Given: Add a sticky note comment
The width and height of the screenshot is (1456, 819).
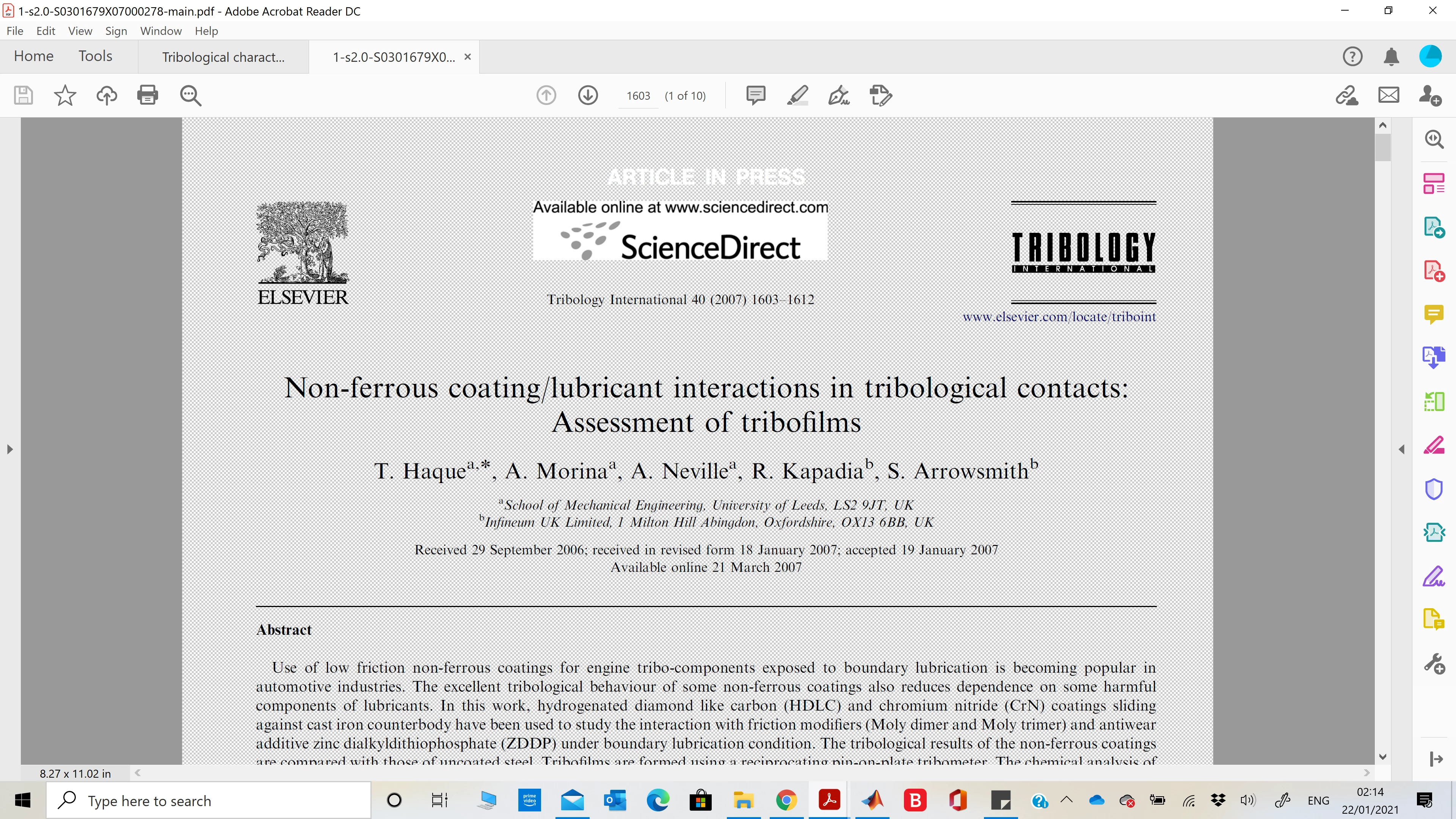Looking at the screenshot, I should [756, 95].
